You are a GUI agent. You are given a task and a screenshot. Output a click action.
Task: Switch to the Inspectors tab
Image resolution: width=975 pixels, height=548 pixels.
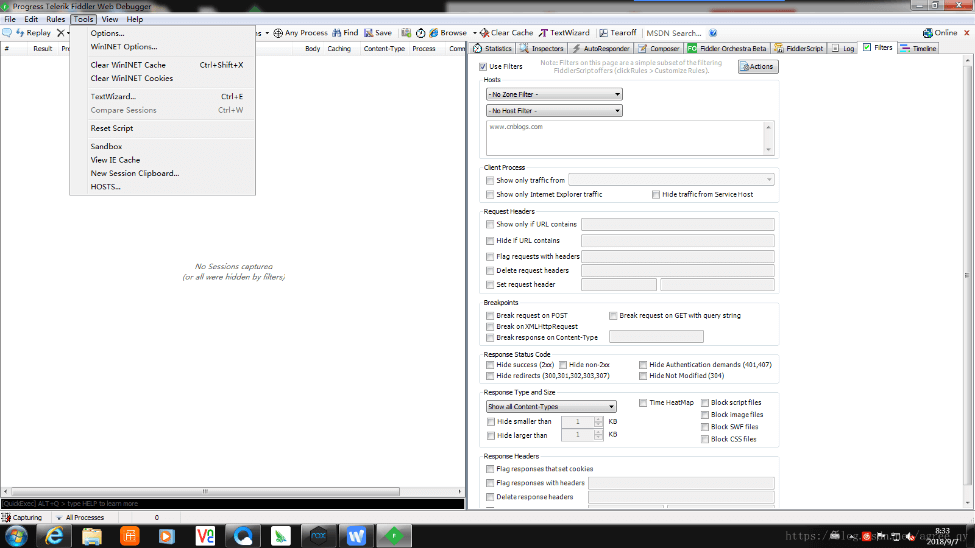542,49
